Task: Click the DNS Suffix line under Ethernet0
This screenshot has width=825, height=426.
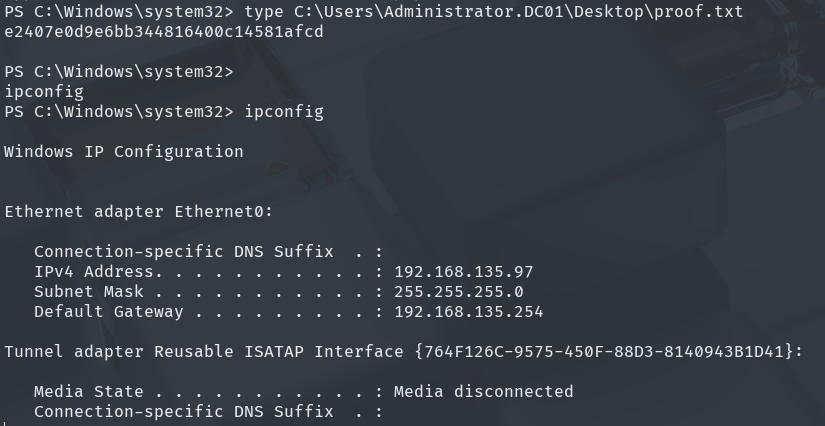Action: (194, 252)
